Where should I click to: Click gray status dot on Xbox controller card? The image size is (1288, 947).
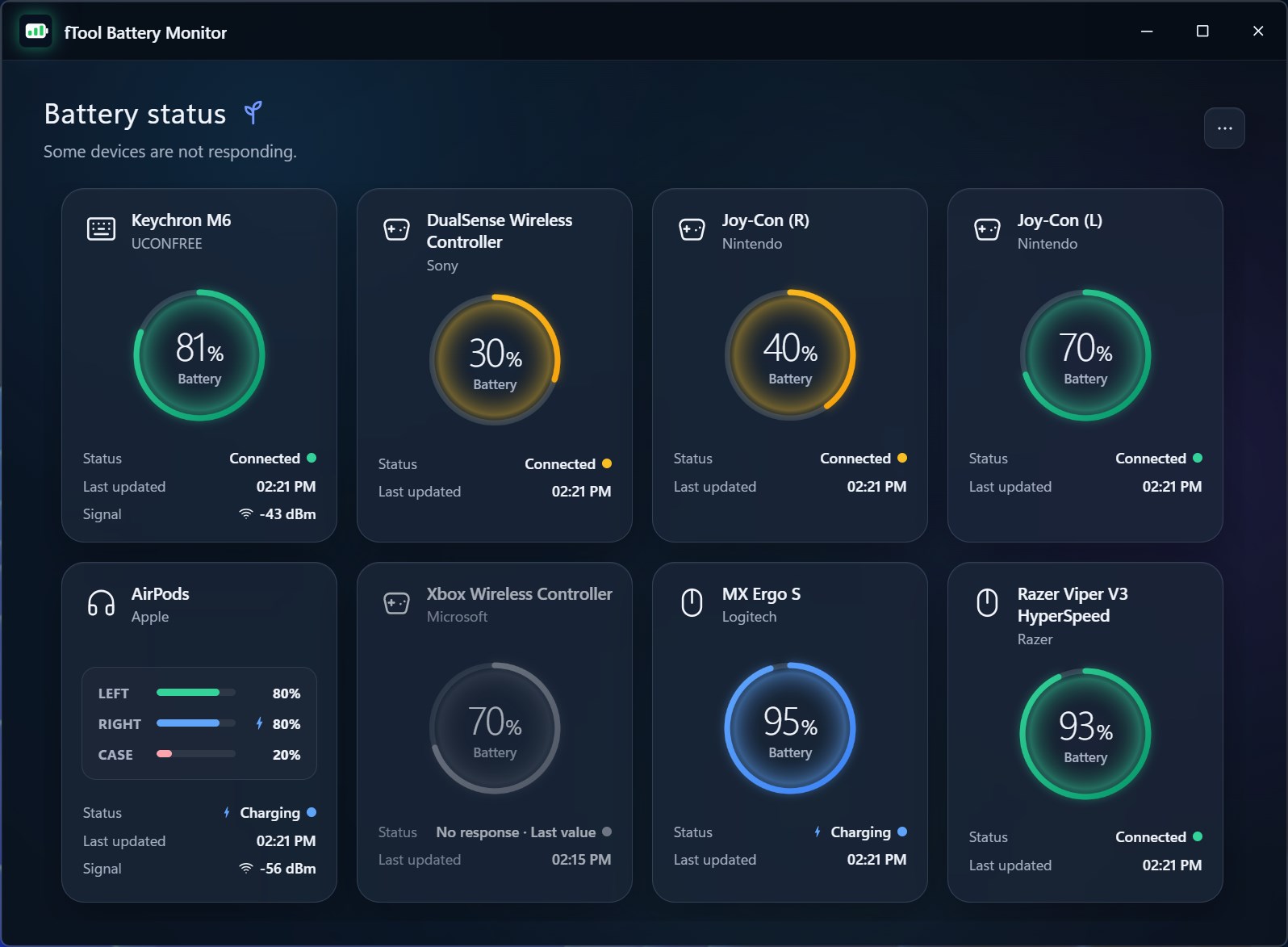(x=607, y=832)
